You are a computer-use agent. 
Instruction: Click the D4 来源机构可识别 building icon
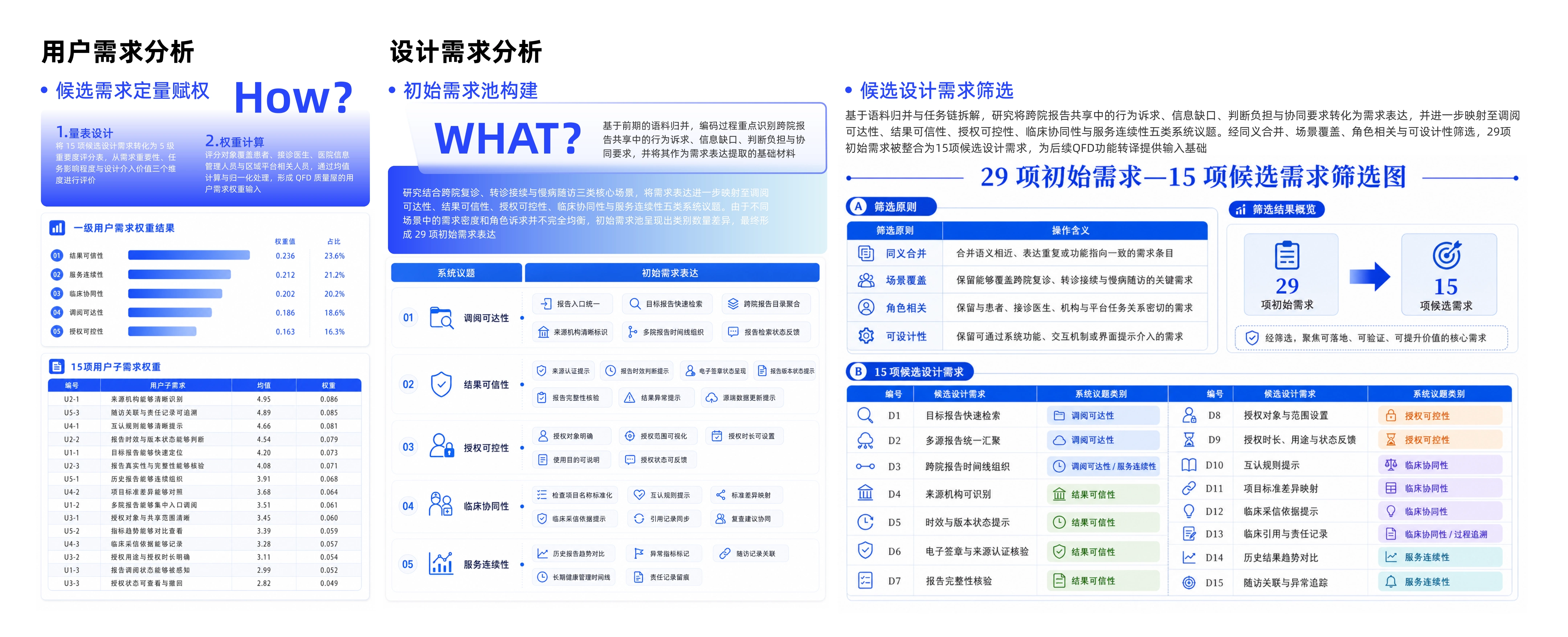coord(865,493)
